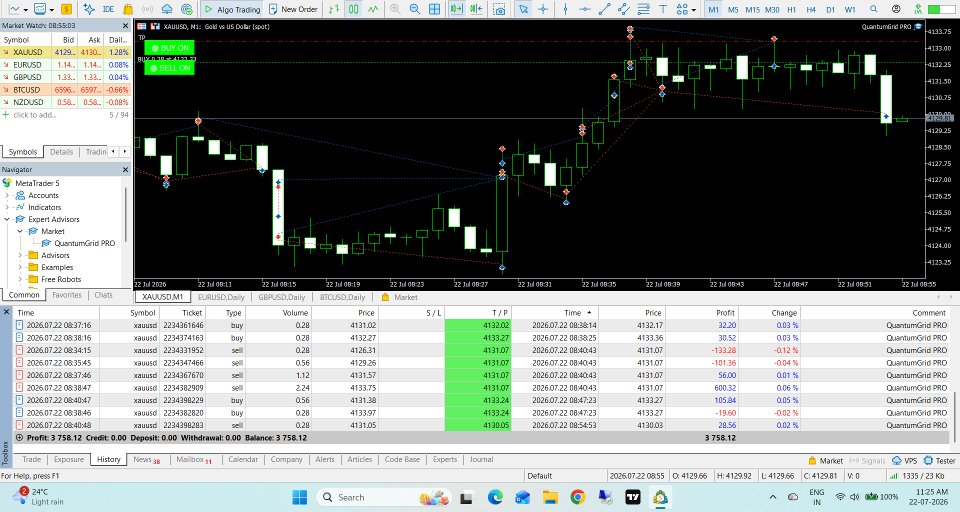960x512 pixels.
Task: Click the MQL5 AI assistant sparkle icon
Action: tap(89, 9)
